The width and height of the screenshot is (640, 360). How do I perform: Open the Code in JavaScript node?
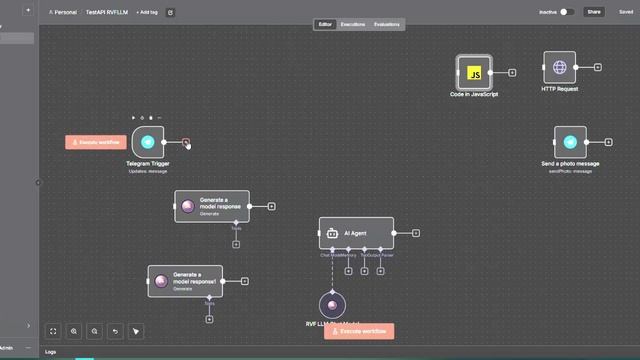click(474, 73)
